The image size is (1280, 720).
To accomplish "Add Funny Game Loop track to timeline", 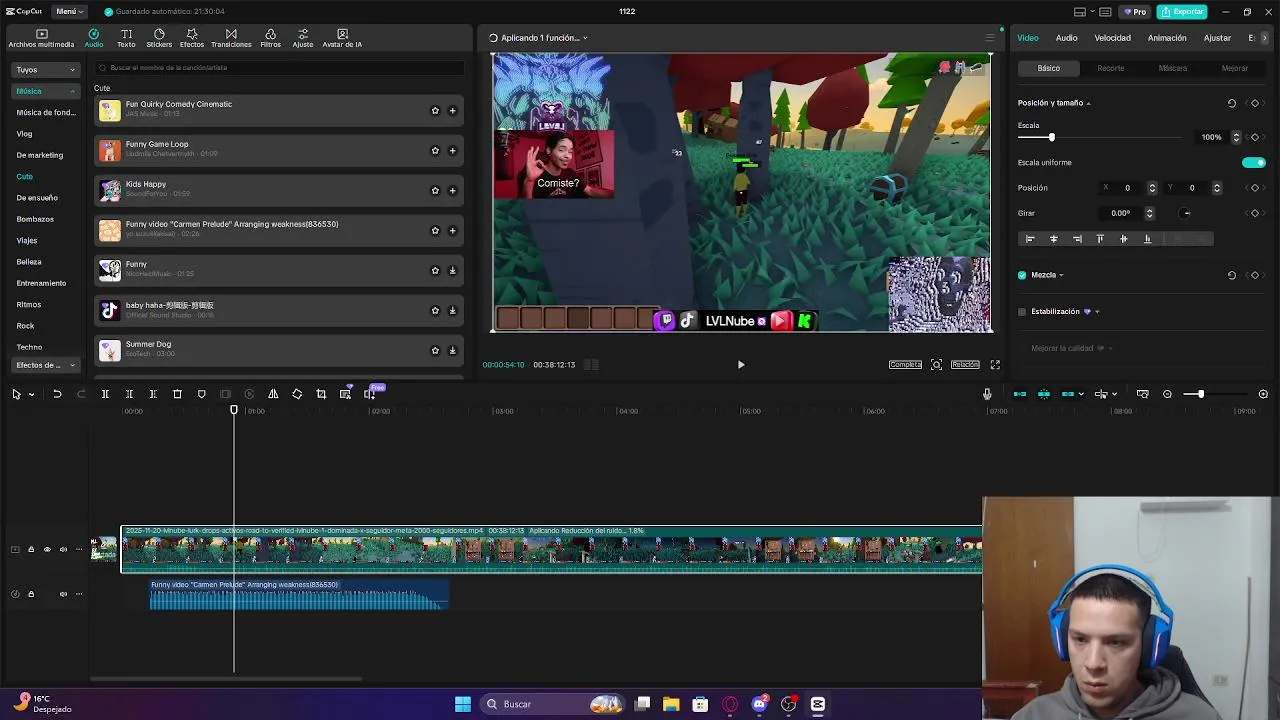I will (x=452, y=150).
